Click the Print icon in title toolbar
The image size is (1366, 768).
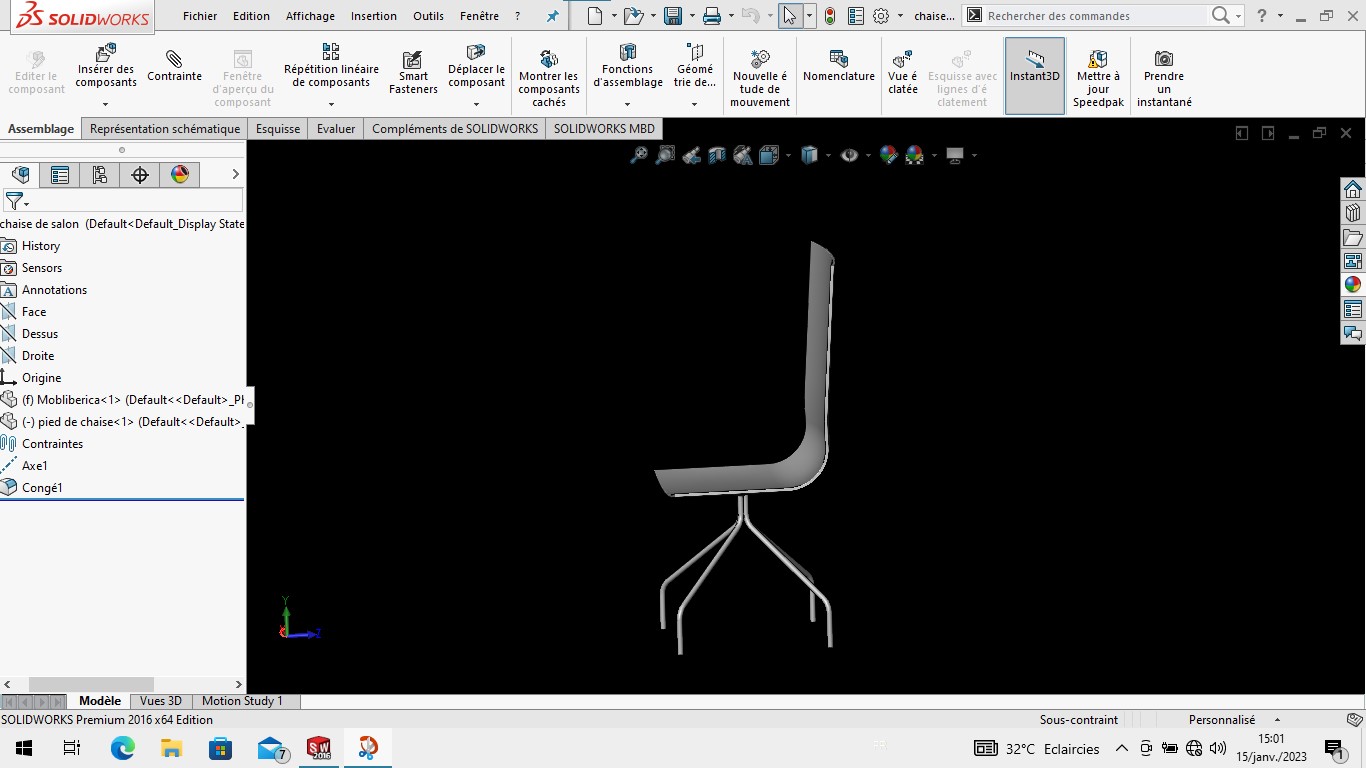click(x=711, y=16)
